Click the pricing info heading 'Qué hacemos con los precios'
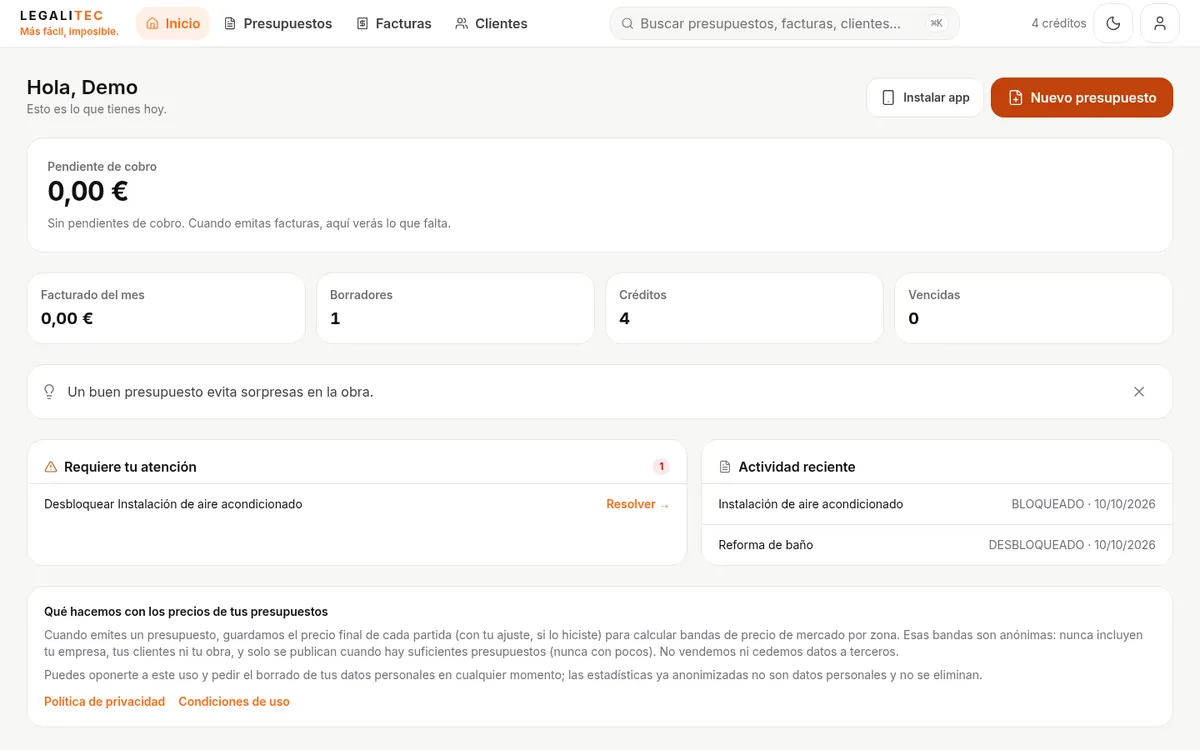The height and width of the screenshot is (750, 1200). click(x=186, y=611)
